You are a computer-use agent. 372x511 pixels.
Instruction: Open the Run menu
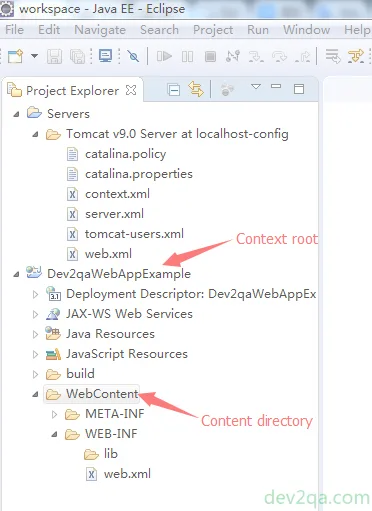click(x=258, y=30)
